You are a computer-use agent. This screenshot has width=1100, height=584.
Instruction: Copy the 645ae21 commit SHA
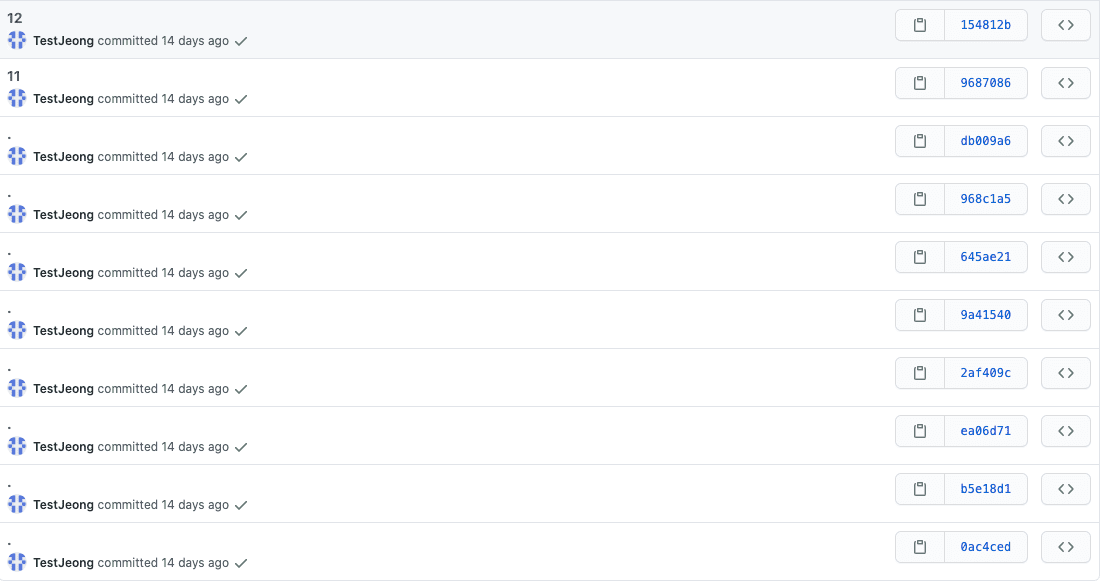pos(919,257)
